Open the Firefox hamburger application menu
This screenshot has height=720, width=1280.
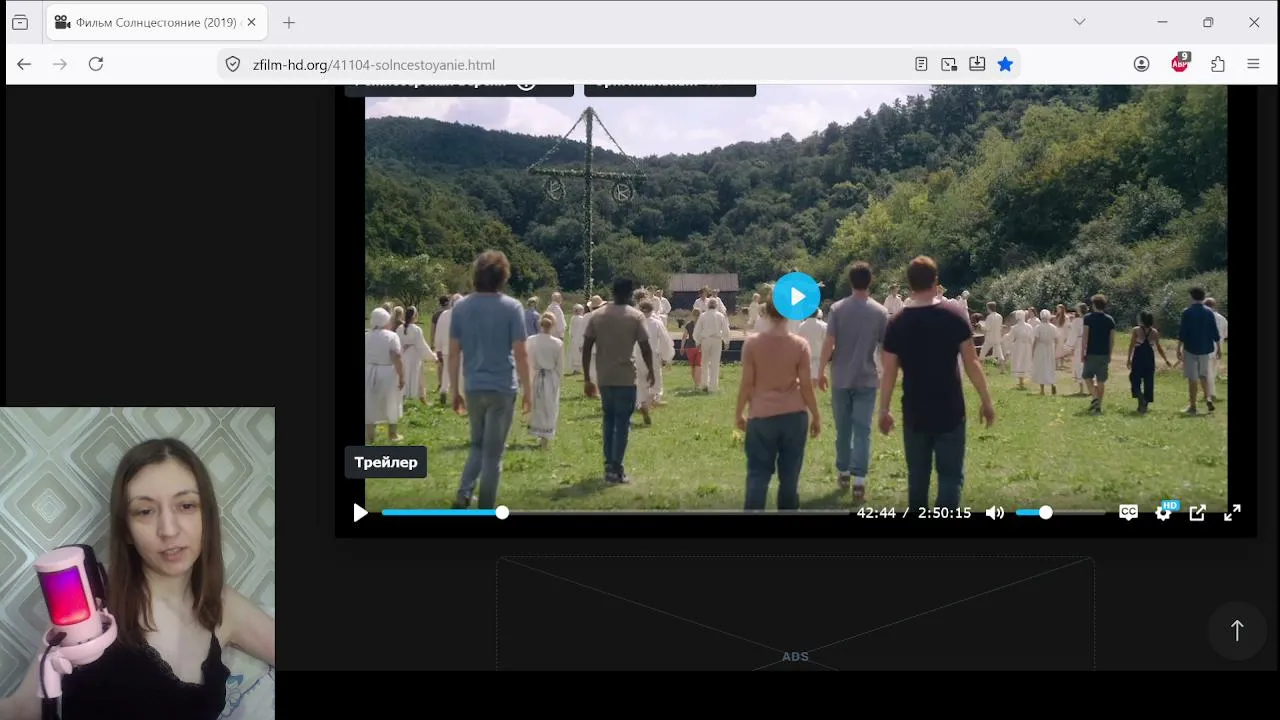tap(1253, 64)
